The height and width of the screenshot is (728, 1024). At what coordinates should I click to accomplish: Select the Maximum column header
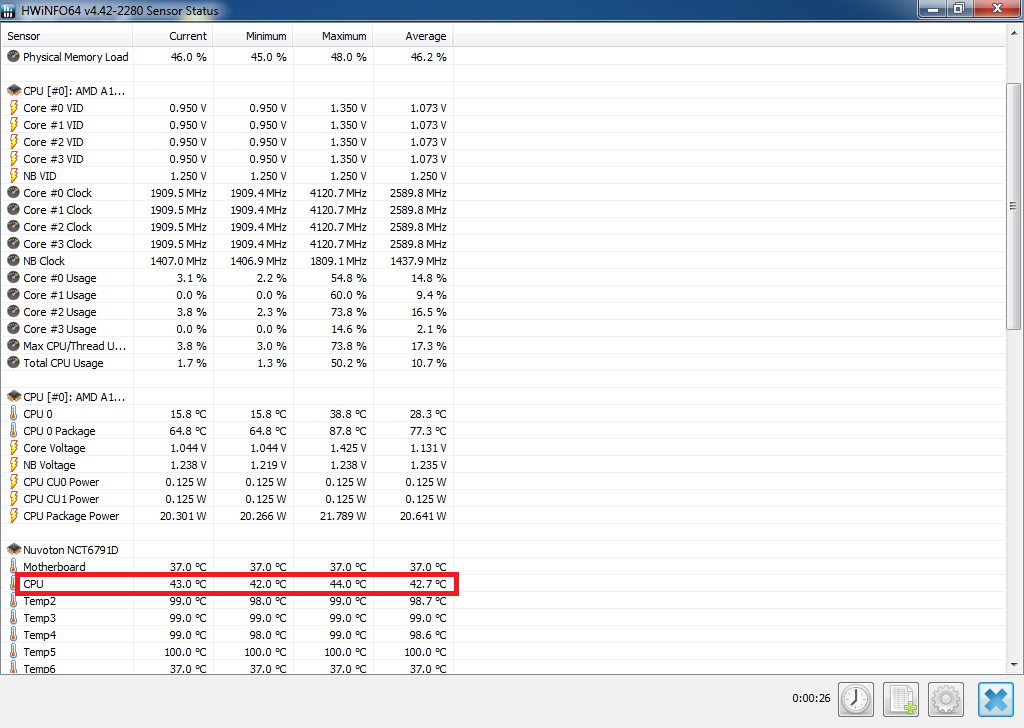pyautogui.click(x=333, y=36)
